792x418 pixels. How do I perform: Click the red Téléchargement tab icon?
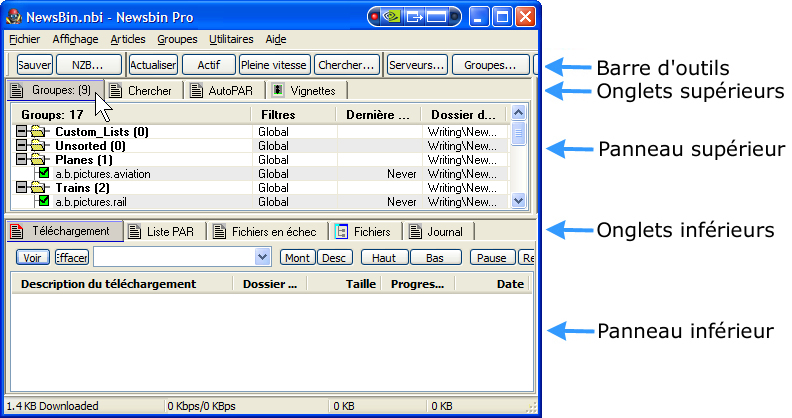[x=17, y=231]
